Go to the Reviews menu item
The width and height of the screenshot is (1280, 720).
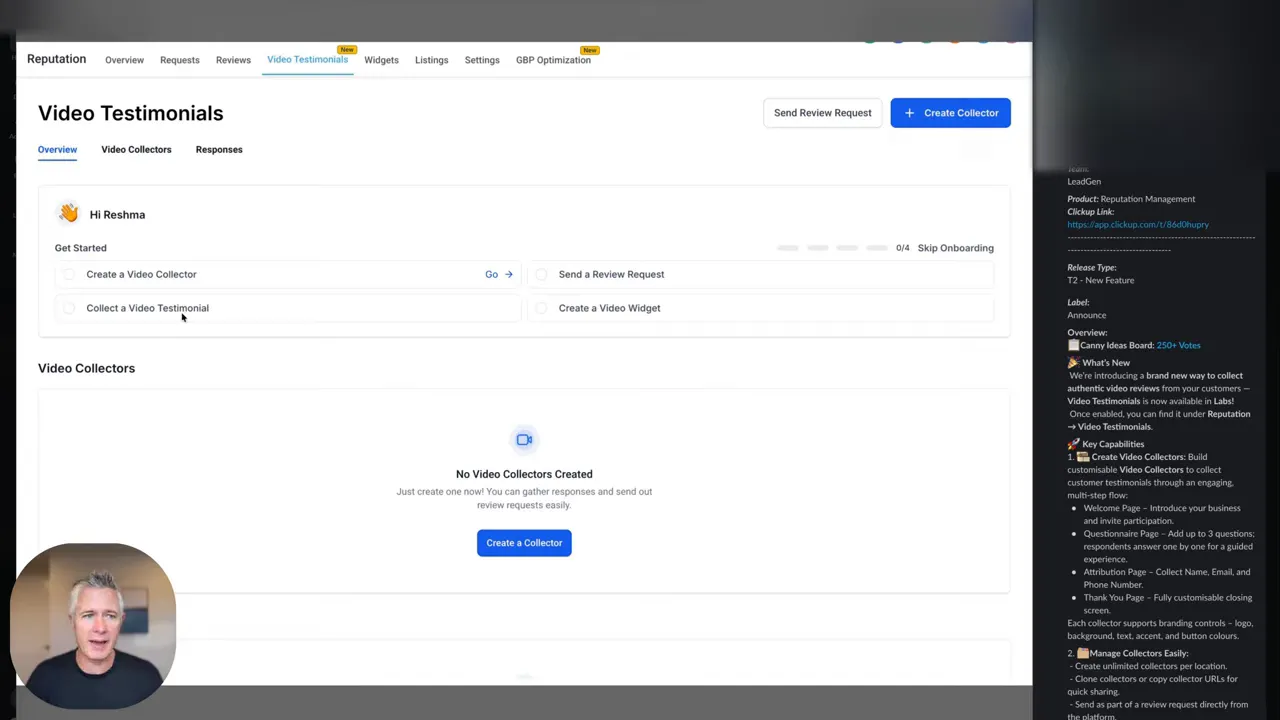233,60
